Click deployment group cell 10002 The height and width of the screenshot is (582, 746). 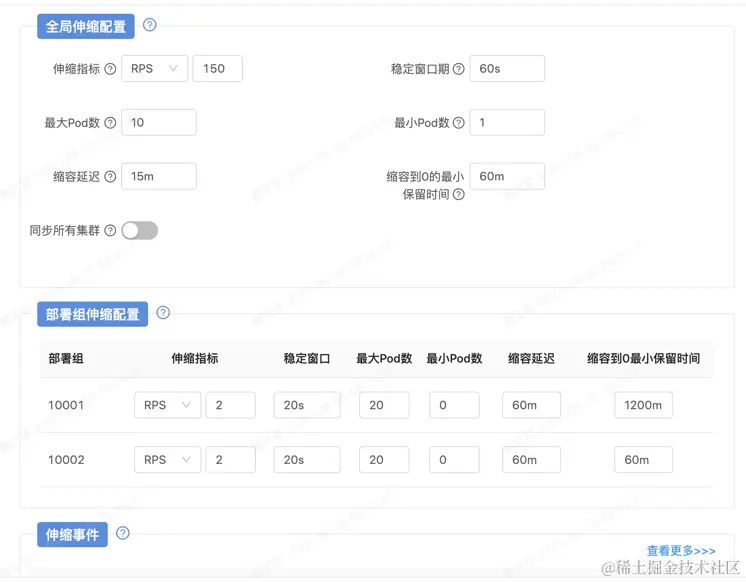pos(66,460)
